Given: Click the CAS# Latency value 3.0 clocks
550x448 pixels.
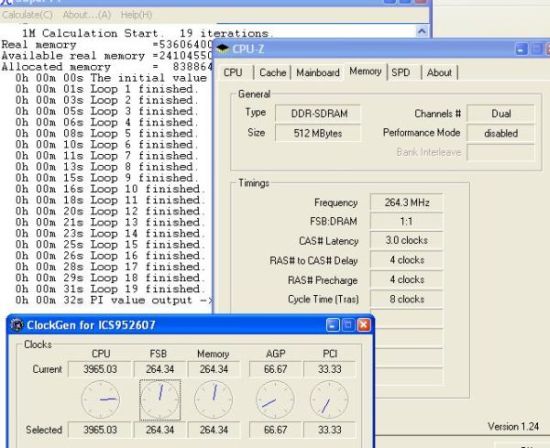Looking at the screenshot, I should pos(407,241).
